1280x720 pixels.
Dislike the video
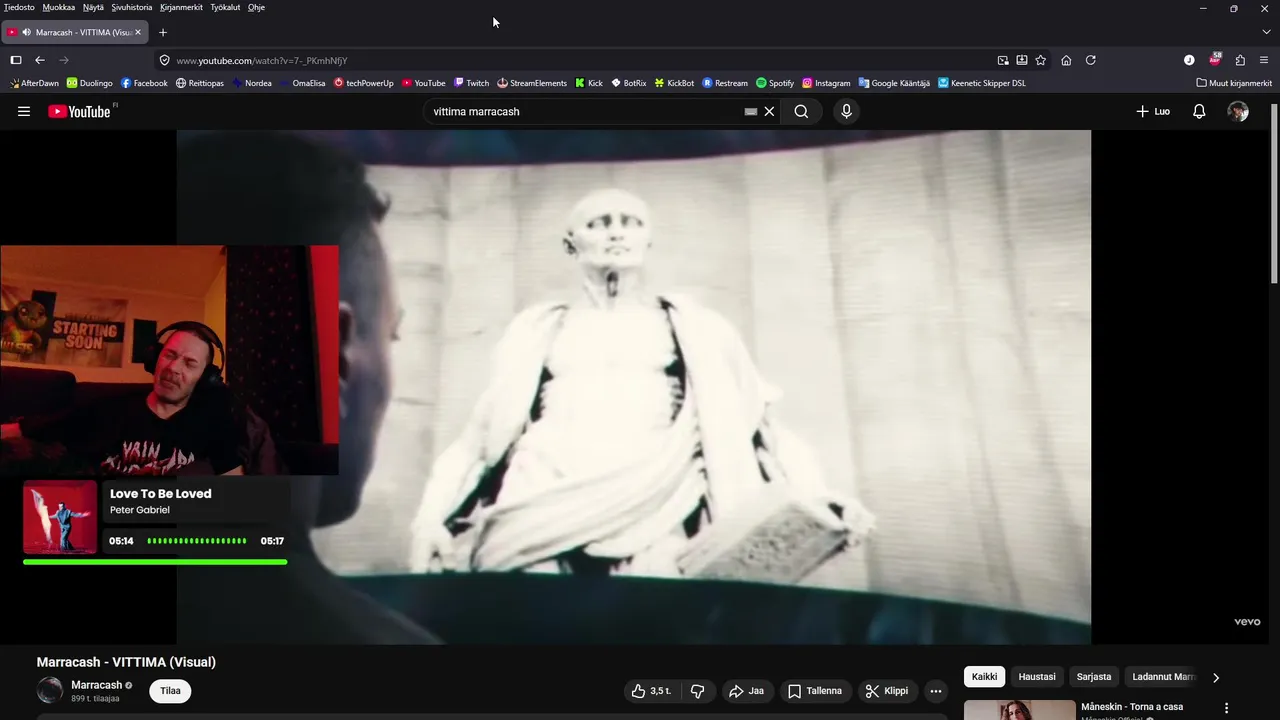click(697, 691)
